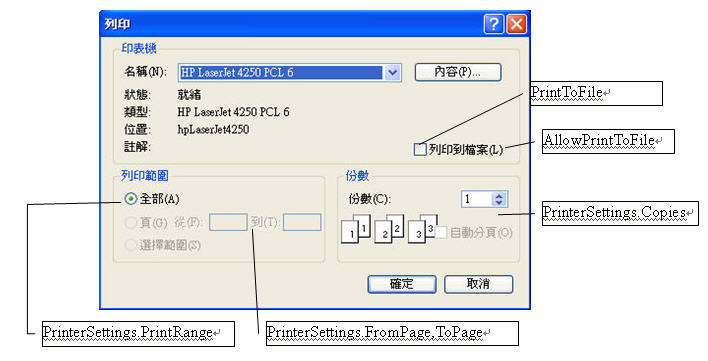Select the 全部(A) radio button

point(130,199)
